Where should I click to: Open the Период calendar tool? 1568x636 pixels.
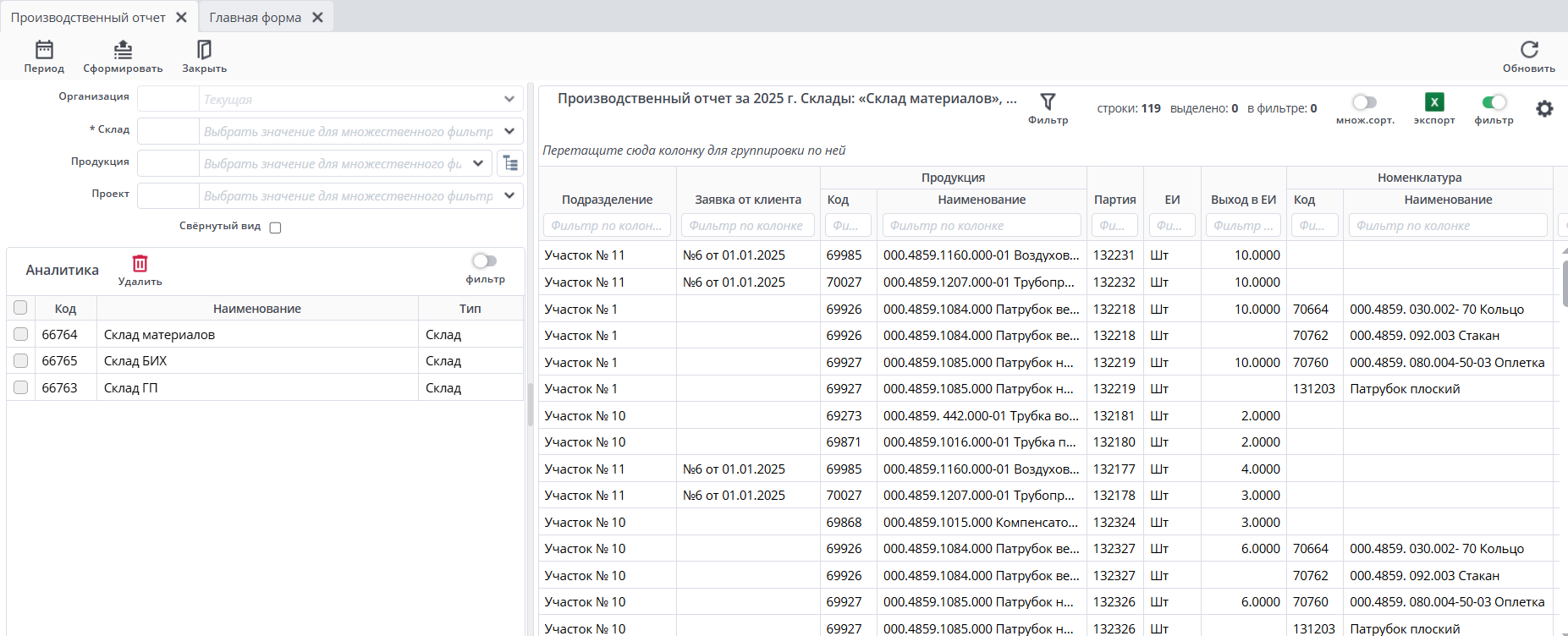(44, 51)
